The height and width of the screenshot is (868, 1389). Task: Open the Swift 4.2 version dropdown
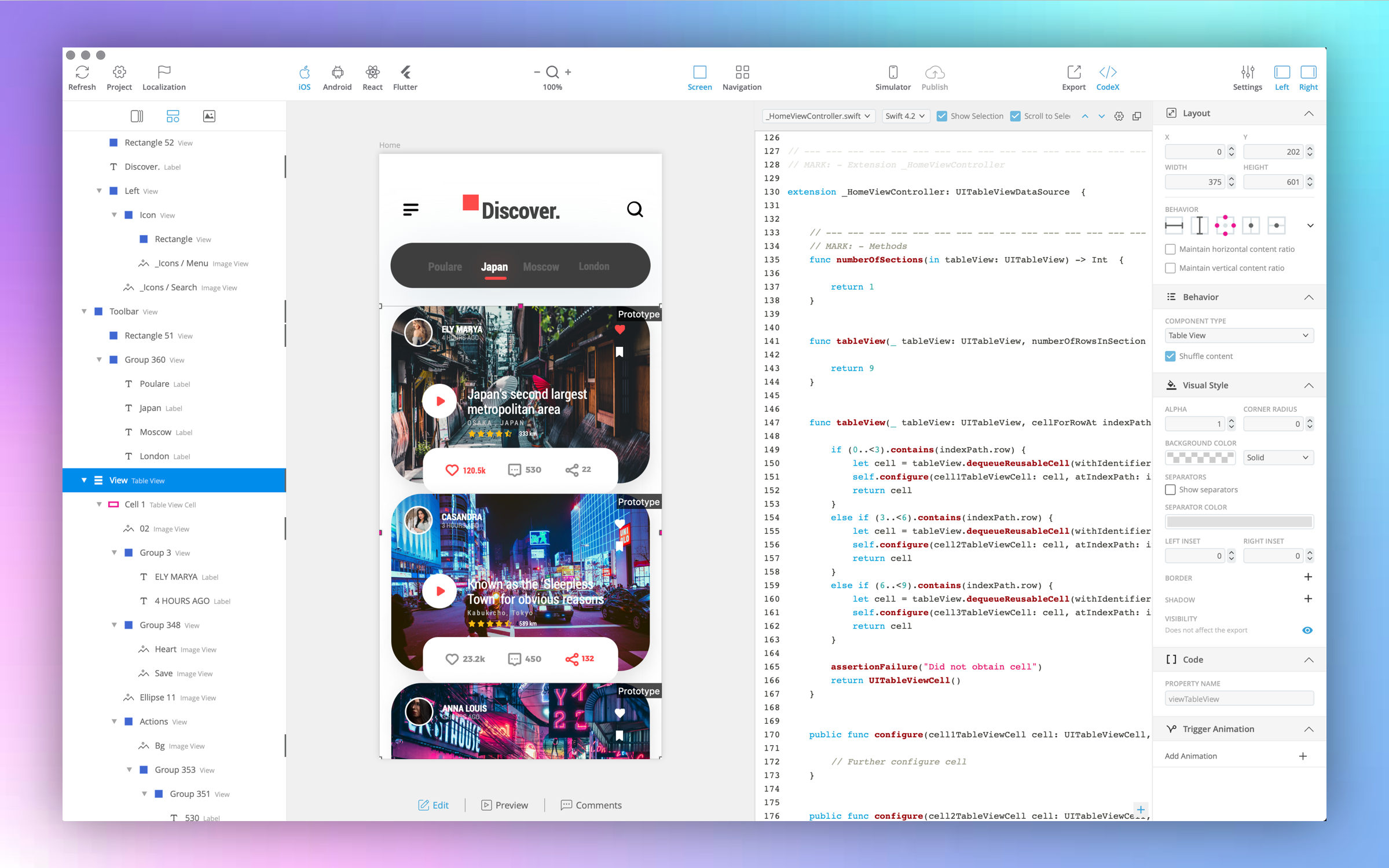pos(905,116)
